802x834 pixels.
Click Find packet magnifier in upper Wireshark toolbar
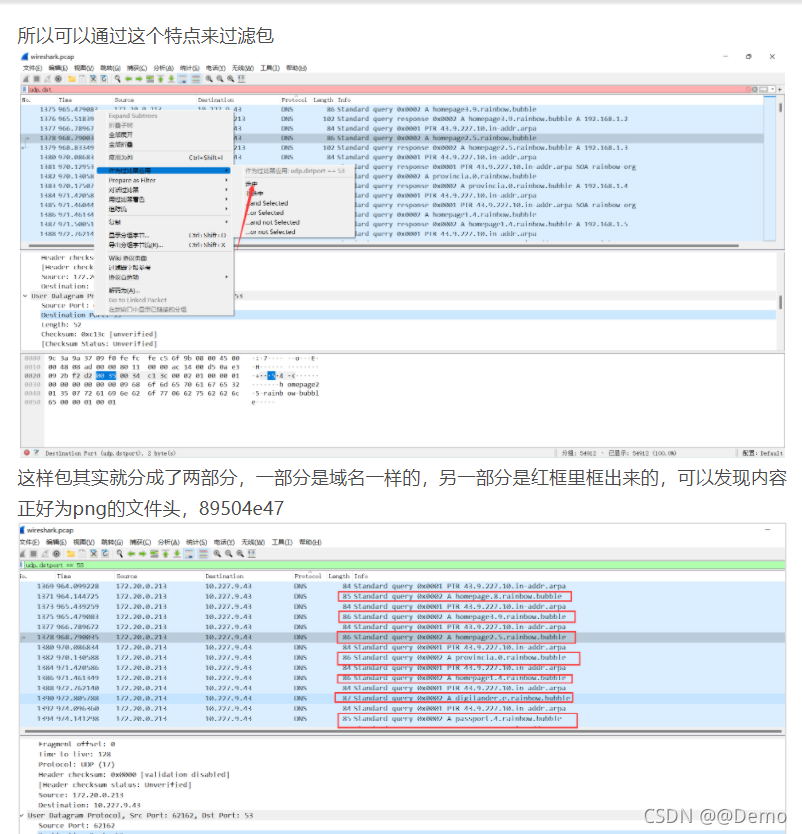pyautogui.click(x=118, y=79)
